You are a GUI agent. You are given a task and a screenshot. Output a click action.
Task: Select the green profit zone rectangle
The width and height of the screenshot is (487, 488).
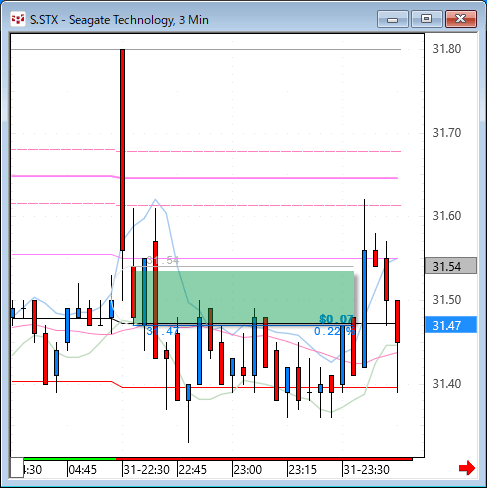pos(244,297)
